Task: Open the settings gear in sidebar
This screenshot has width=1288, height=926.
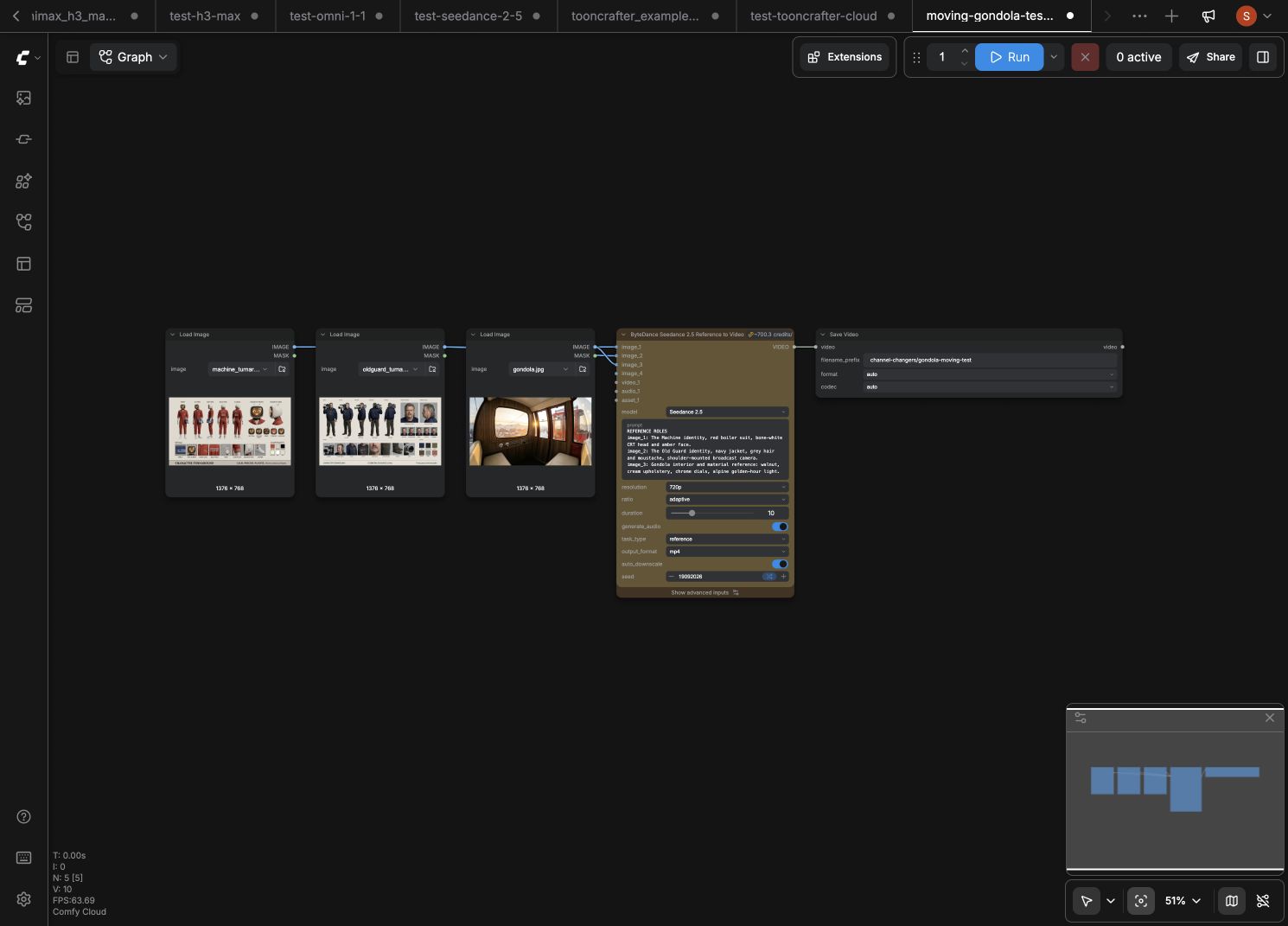Action: (x=23, y=899)
